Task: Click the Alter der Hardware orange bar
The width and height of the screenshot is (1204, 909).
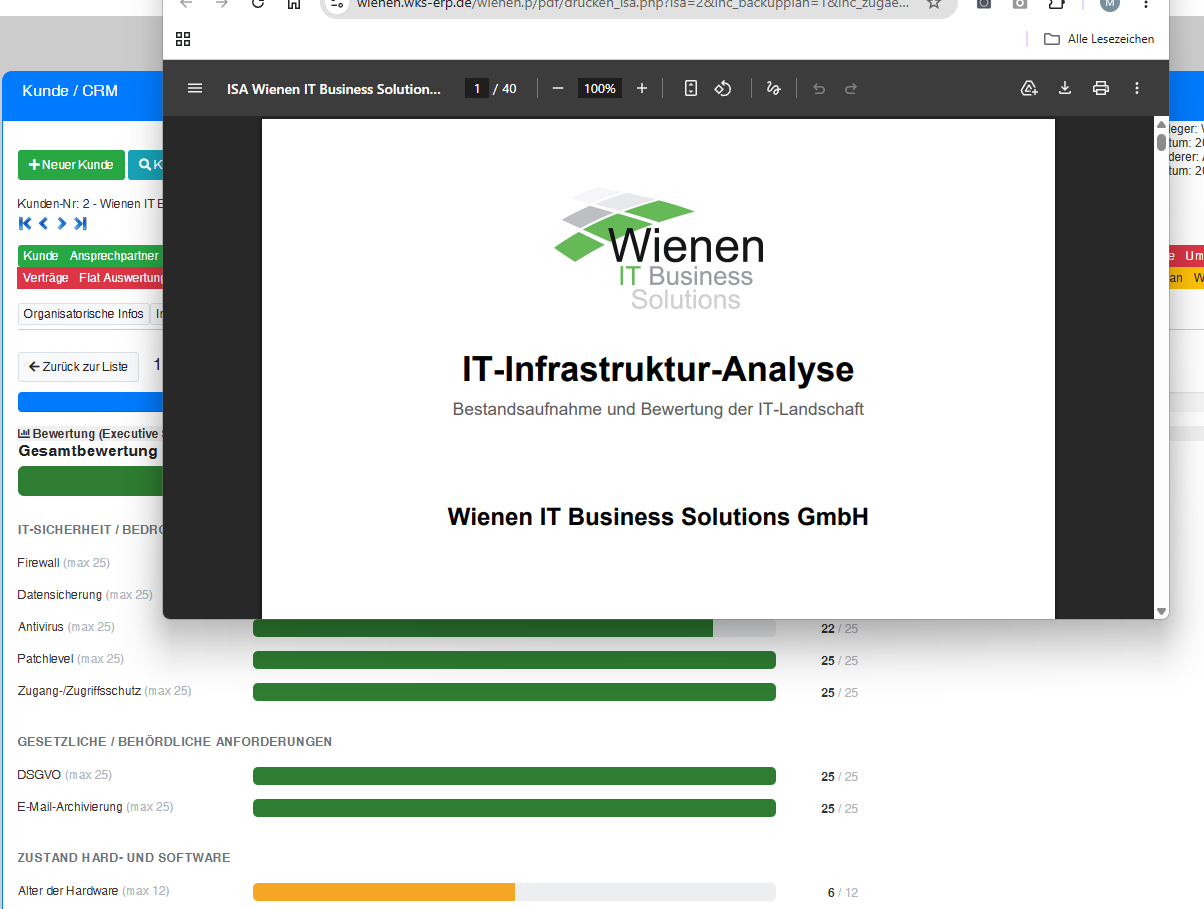Action: tap(384, 892)
